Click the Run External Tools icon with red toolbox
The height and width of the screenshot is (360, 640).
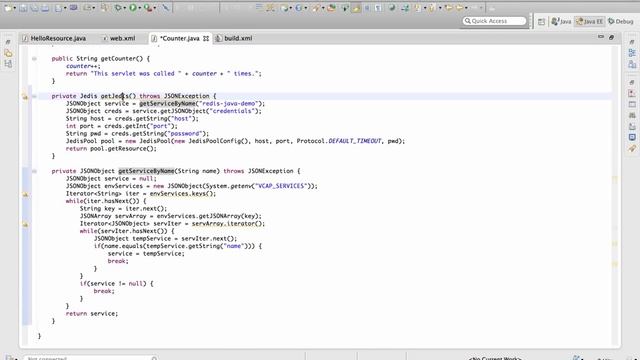pos(148,8)
